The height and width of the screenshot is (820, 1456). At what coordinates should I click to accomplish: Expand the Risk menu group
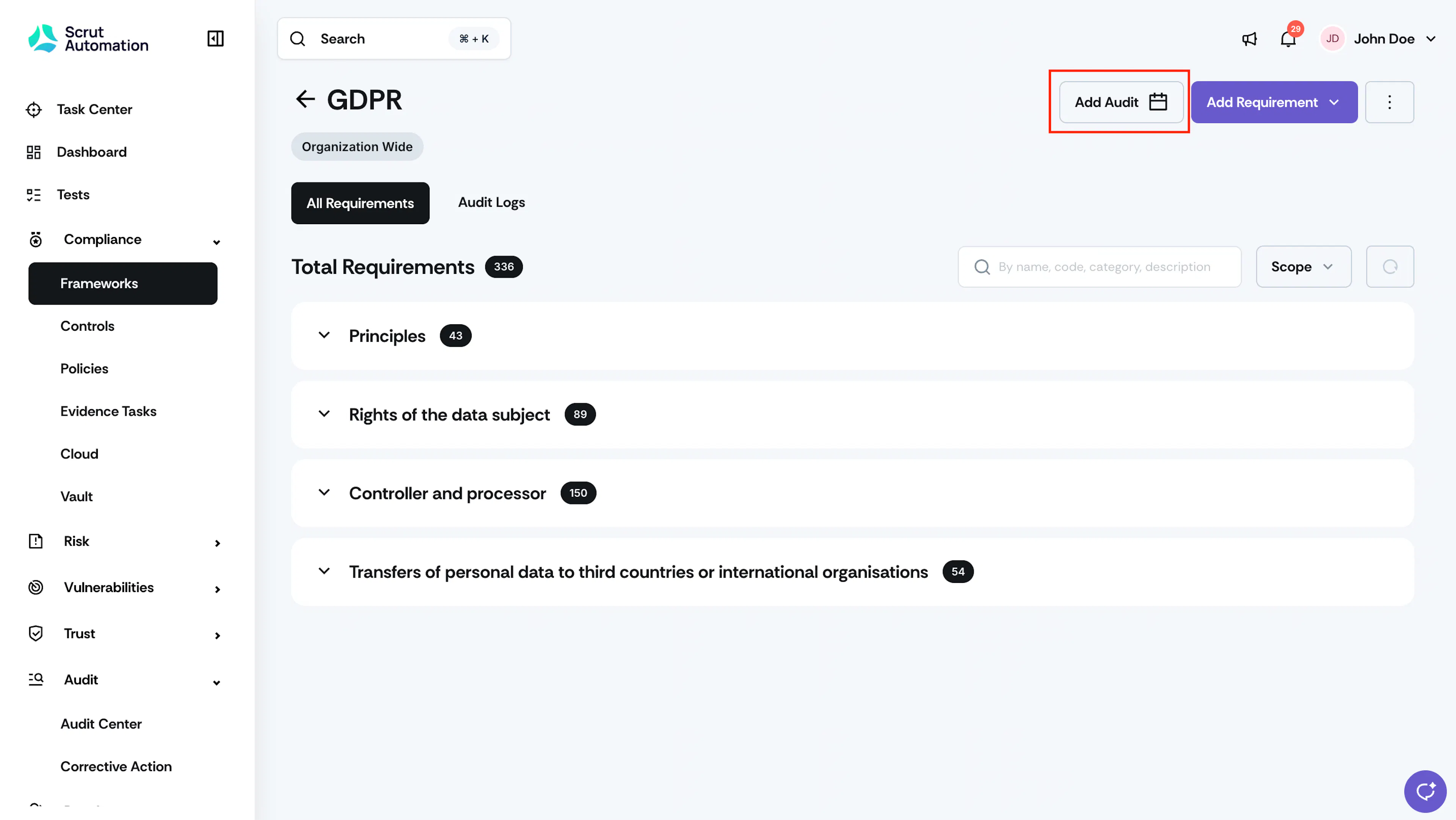click(x=217, y=544)
